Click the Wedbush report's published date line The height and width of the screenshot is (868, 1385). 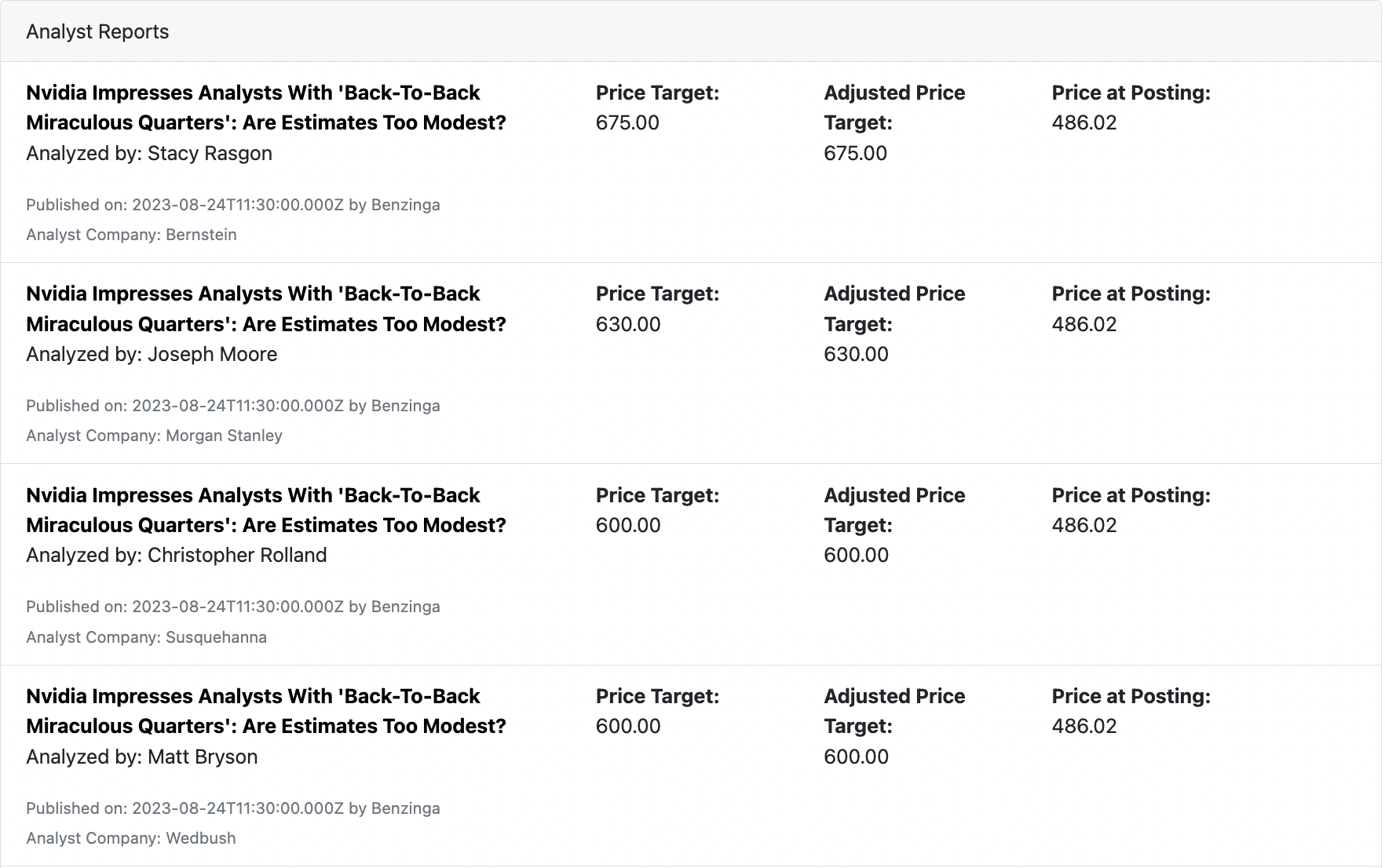tap(233, 808)
